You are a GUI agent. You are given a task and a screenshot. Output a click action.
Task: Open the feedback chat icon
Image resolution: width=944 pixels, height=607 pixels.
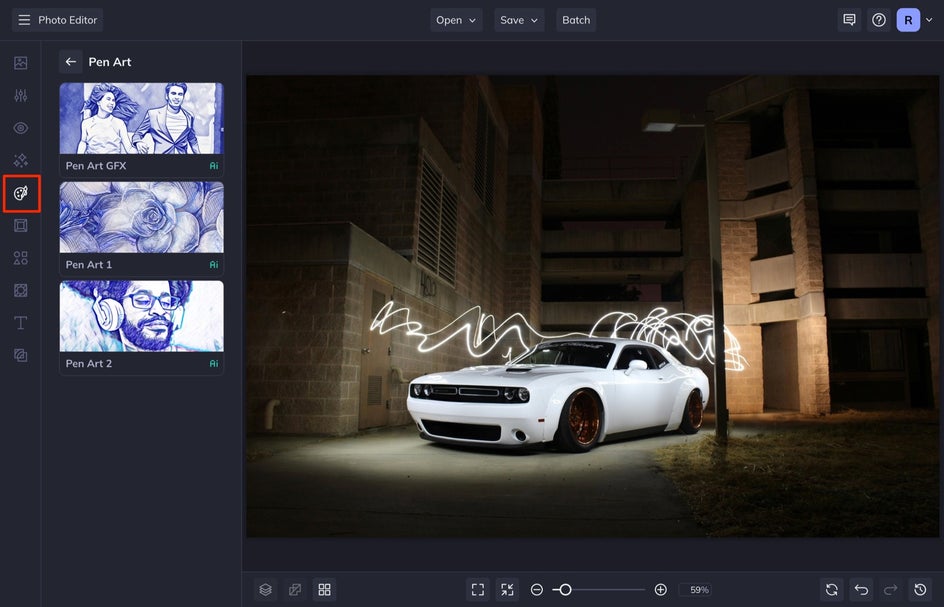[849, 20]
